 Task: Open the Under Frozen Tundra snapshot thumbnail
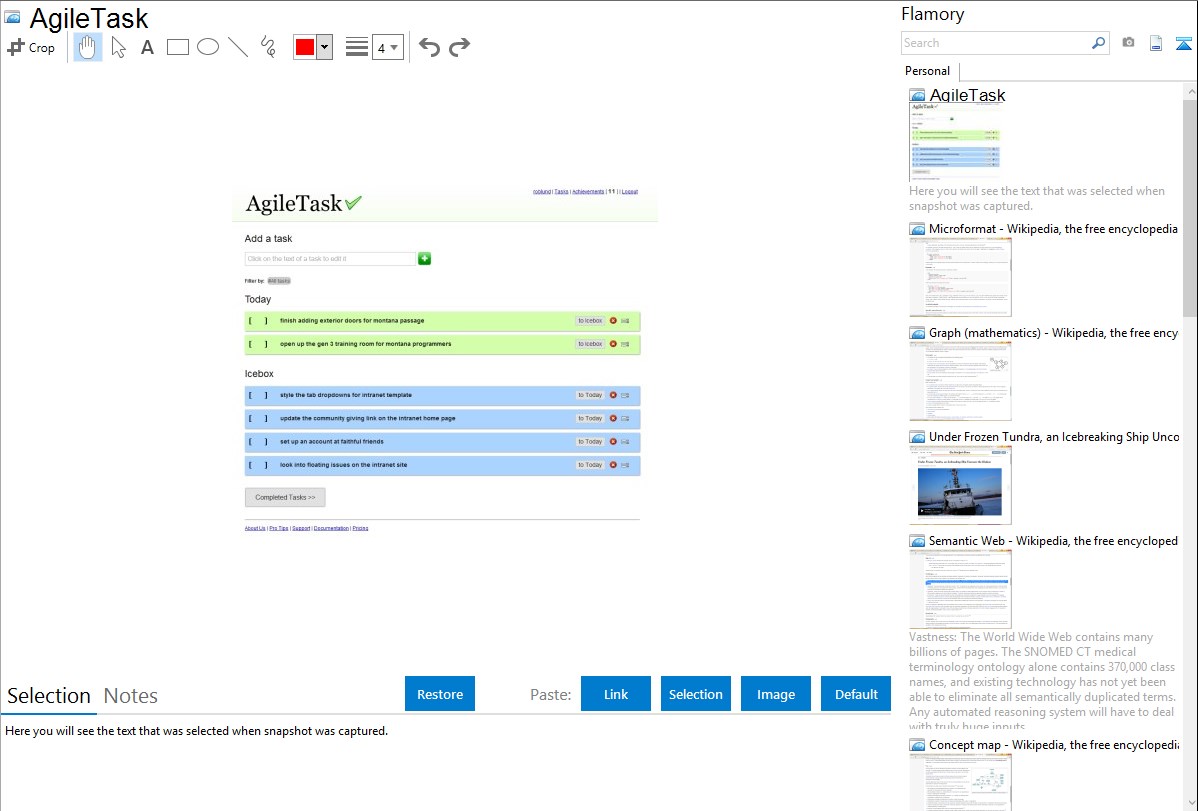960,485
